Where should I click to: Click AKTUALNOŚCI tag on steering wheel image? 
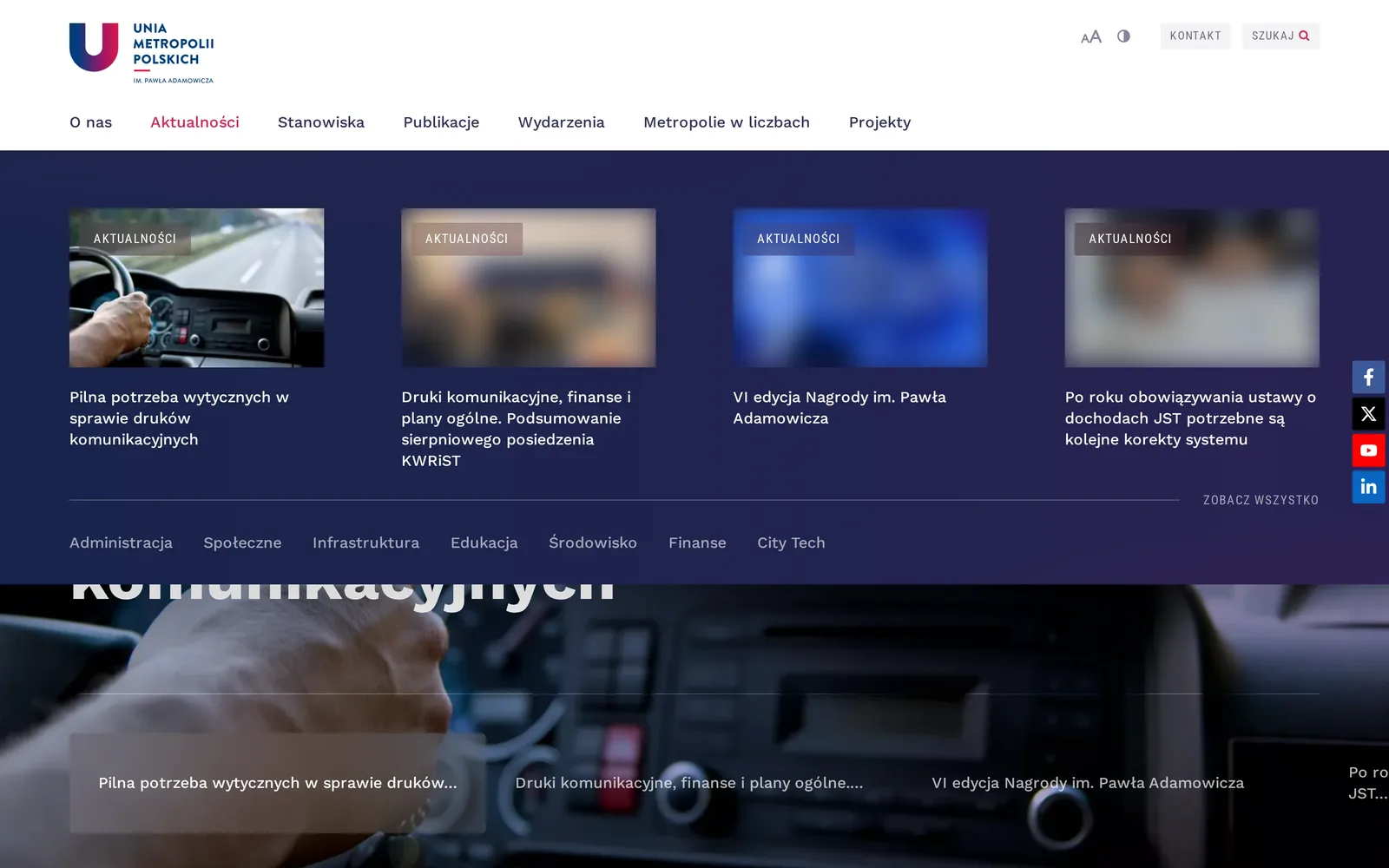pos(135,239)
